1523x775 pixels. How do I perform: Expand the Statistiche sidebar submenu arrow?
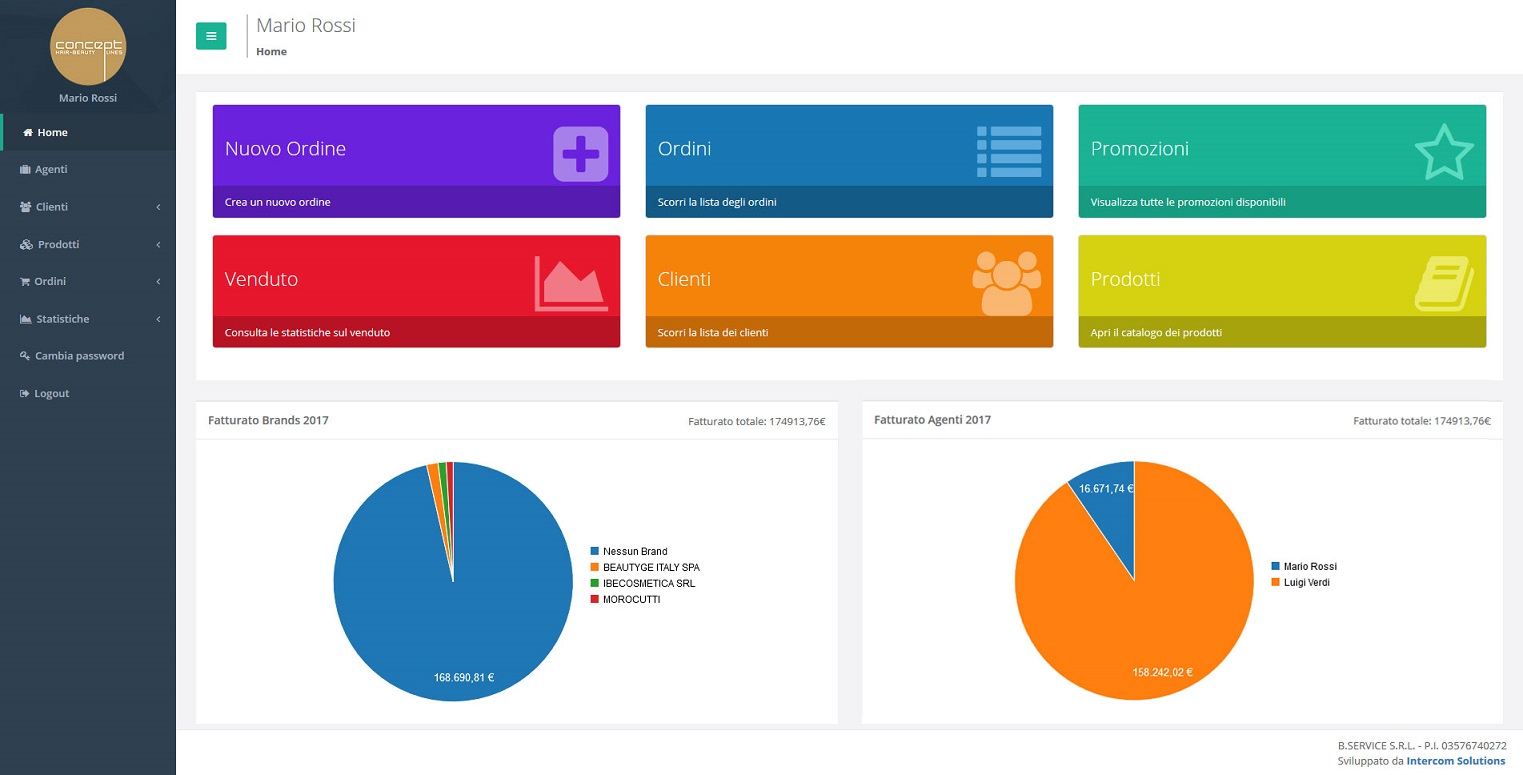click(x=158, y=319)
